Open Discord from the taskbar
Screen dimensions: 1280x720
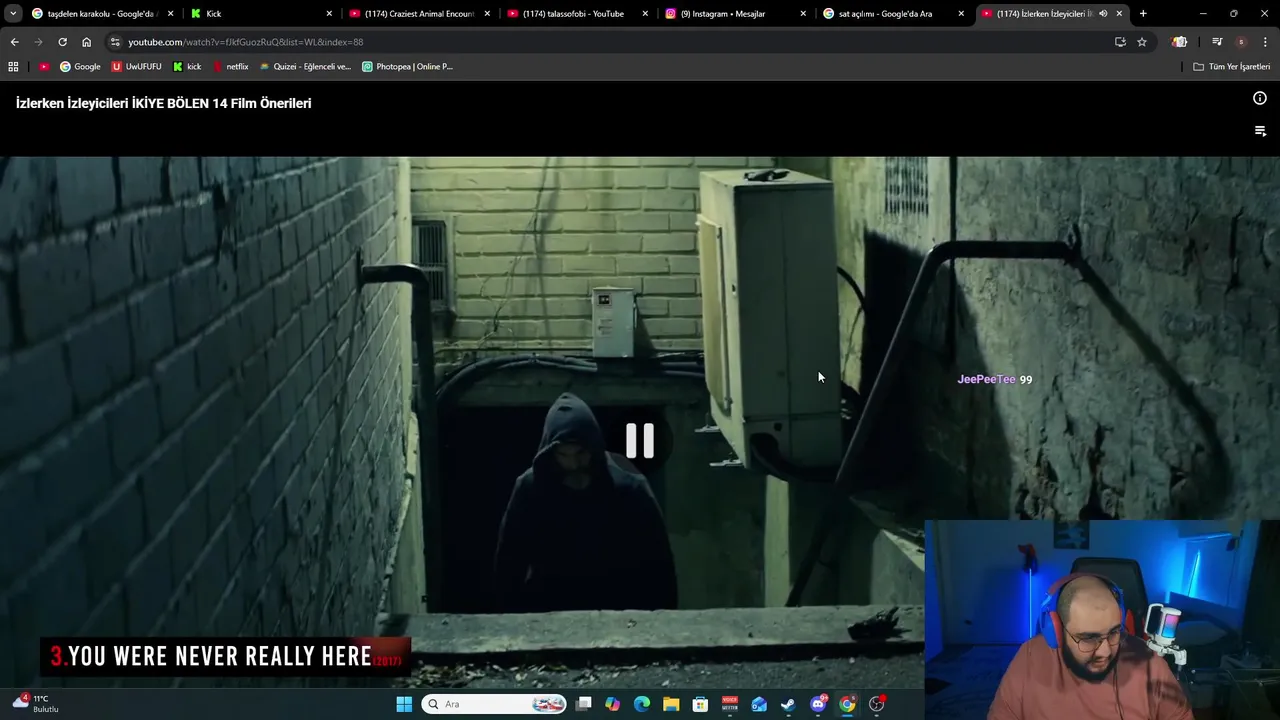click(x=818, y=704)
